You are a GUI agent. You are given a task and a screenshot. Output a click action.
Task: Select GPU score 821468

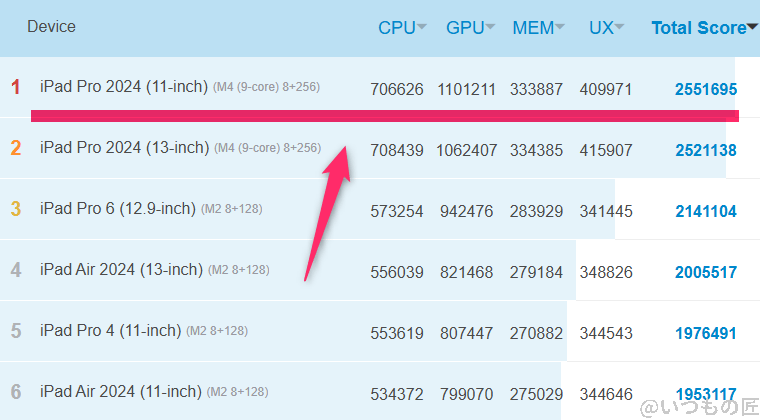[466, 272]
